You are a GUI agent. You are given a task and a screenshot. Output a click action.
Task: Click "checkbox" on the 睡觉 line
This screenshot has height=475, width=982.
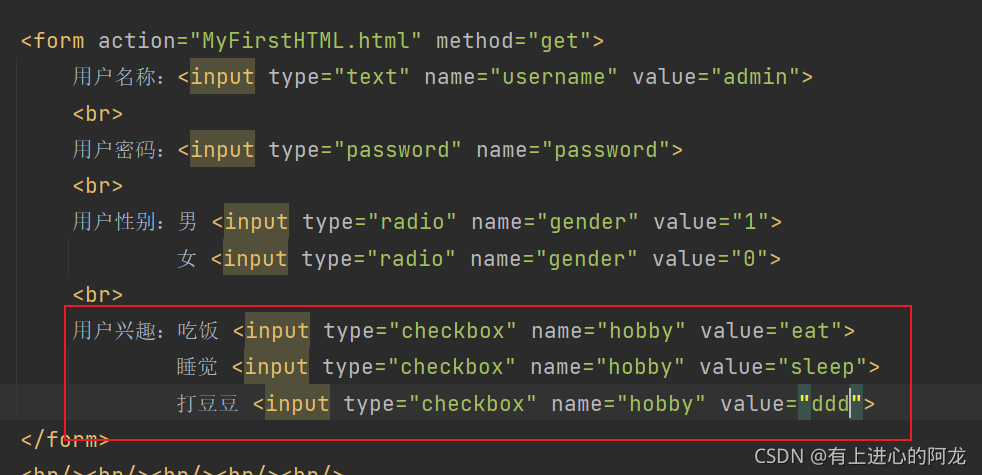click(x=452, y=367)
